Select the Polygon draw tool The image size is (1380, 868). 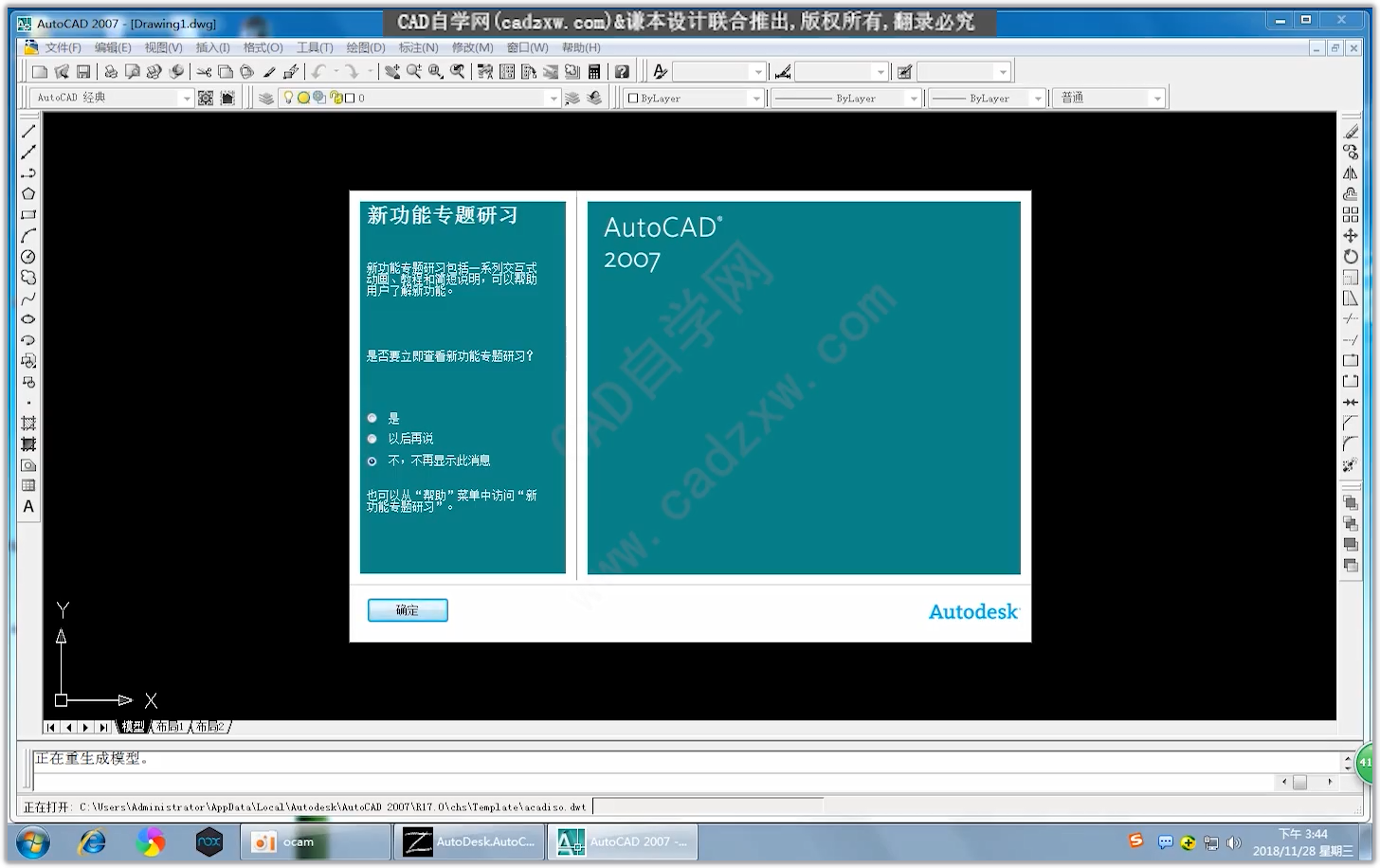tap(28, 193)
